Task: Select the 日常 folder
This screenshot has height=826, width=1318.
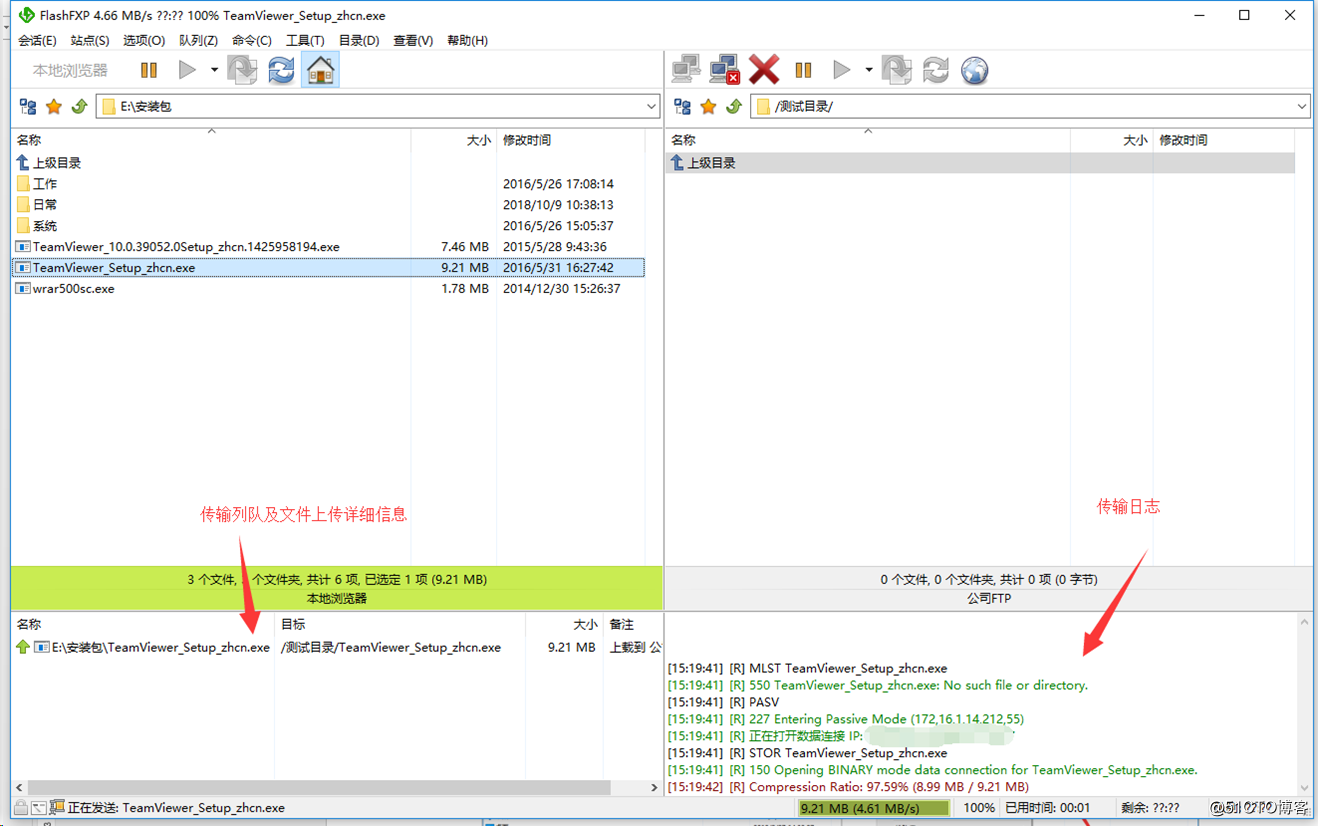Action: (37, 205)
